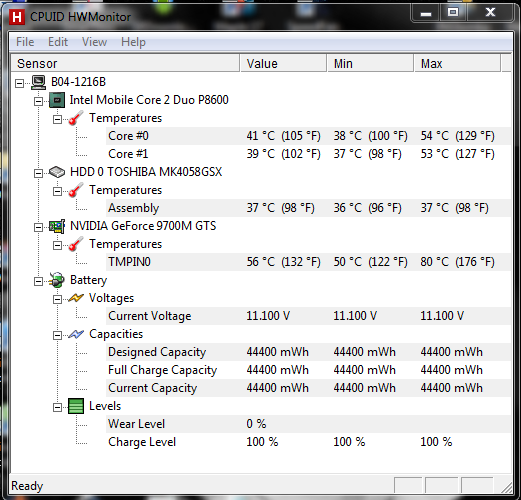The height and width of the screenshot is (500, 521).
Task: Click the Capacities graph line icon
Action: 76,334
